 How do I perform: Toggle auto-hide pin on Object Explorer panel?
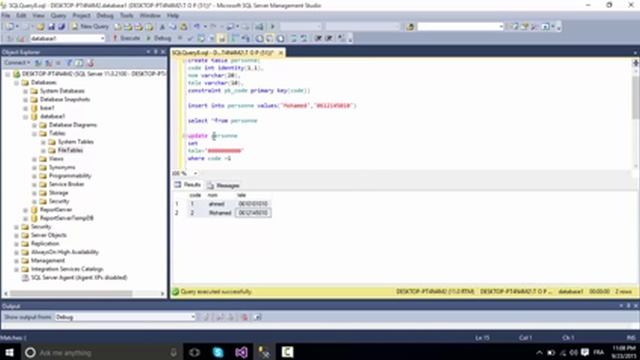(x=156, y=52)
